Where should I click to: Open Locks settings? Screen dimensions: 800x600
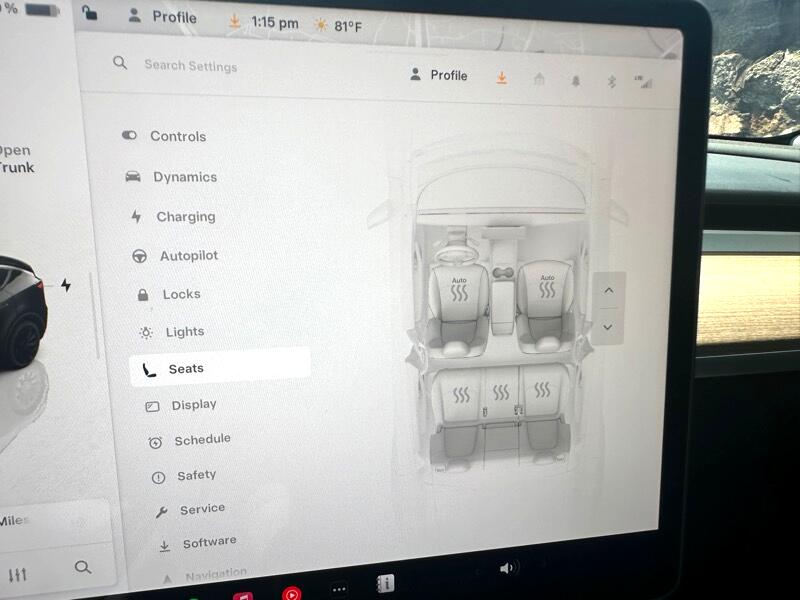click(181, 294)
